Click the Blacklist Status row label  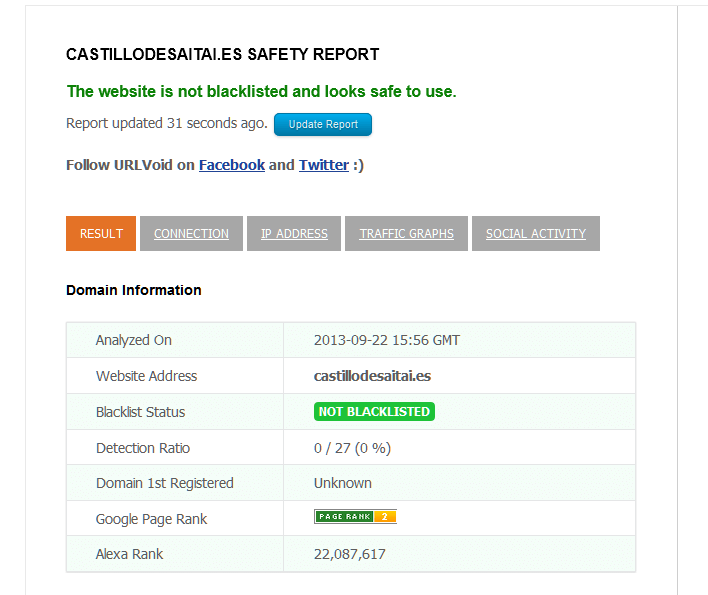click(x=140, y=412)
